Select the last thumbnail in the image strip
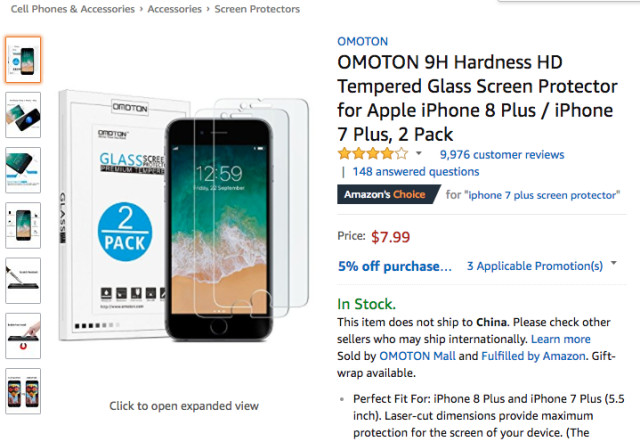Image resolution: width=640 pixels, height=442 pixels. pos(23,390)
